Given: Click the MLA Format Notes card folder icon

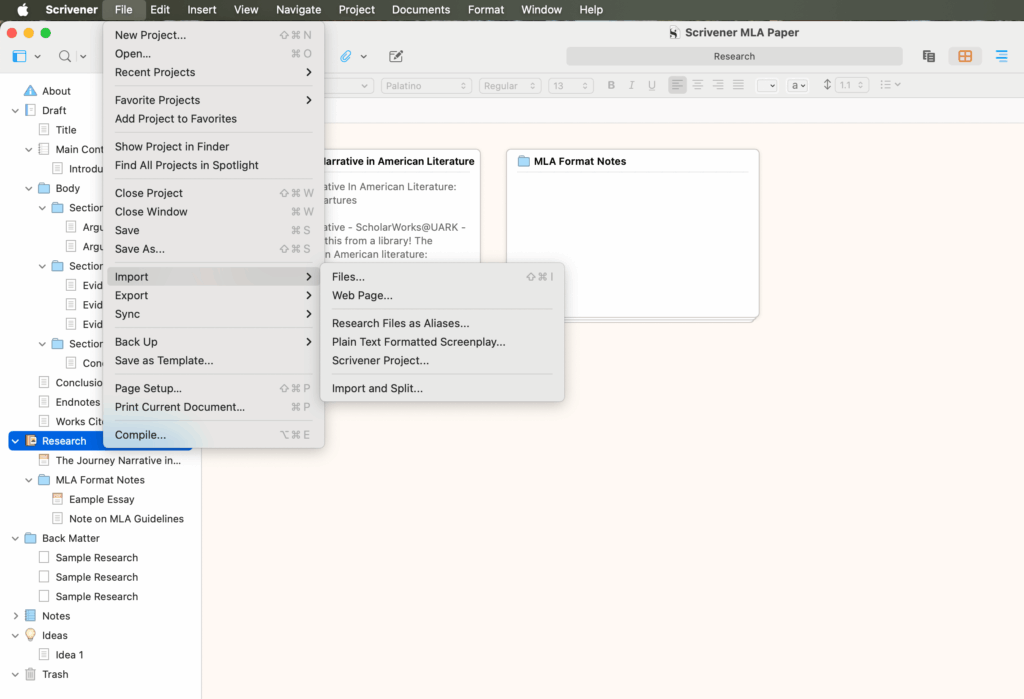Looking at the screenshot, I should click(524, 161).
